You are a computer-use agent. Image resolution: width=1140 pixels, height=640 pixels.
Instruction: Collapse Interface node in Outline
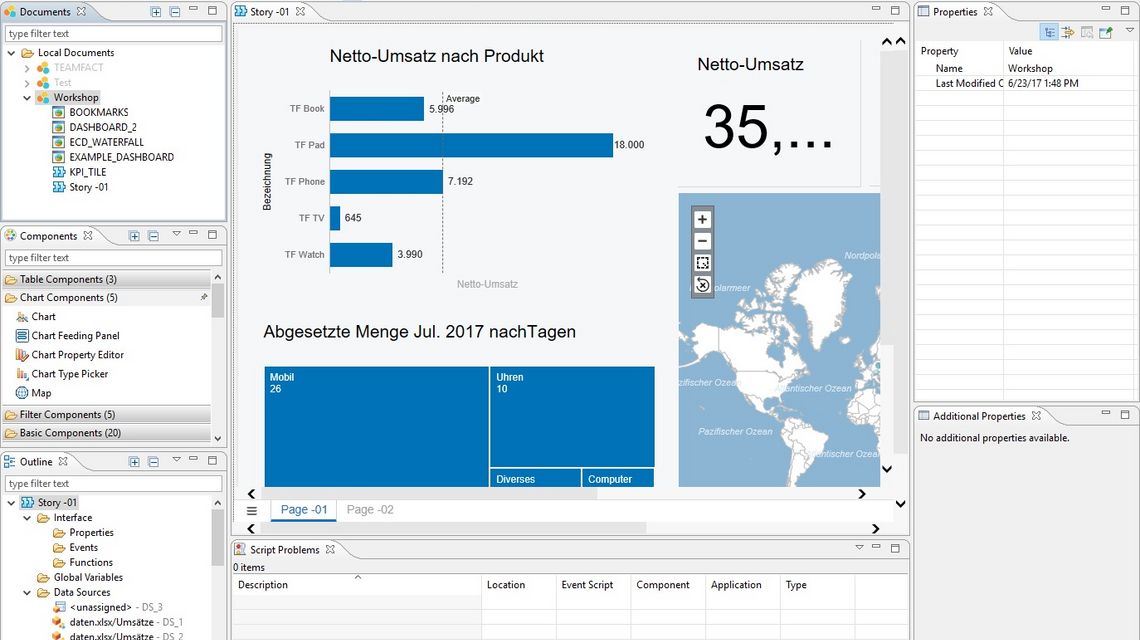(x=27, y=518)
